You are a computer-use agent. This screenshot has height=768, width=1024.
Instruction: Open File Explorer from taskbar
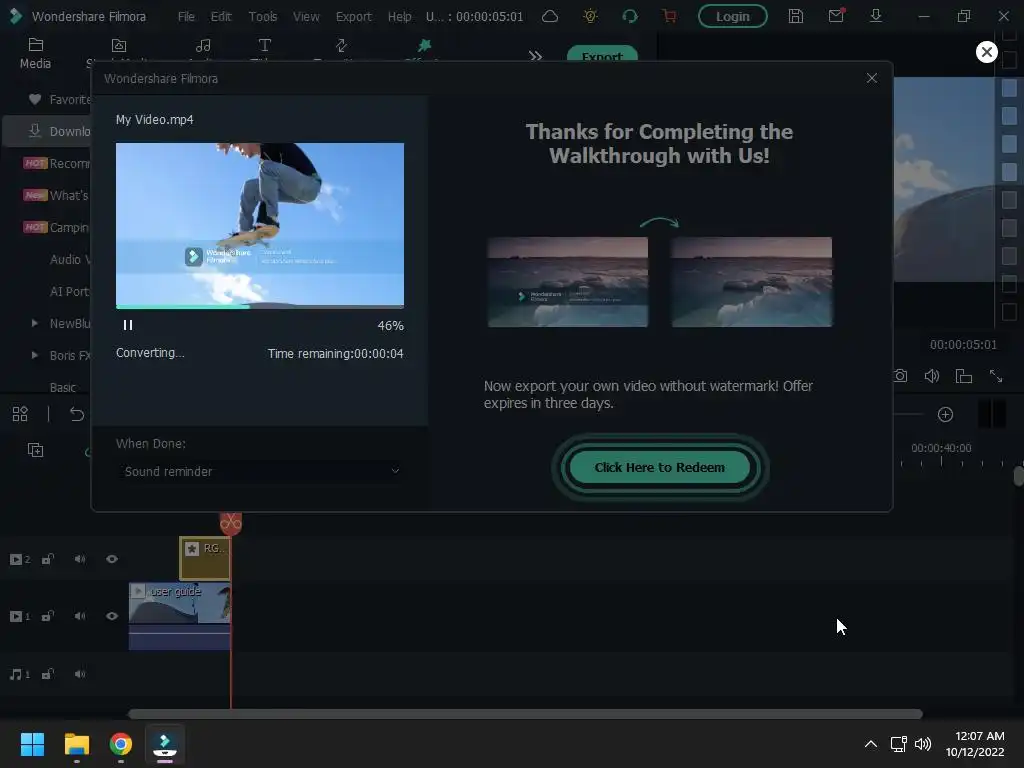point(76,744)
